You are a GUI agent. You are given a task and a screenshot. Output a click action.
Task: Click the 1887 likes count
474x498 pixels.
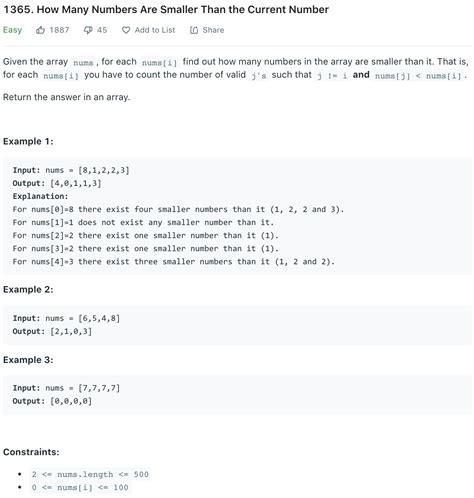point(59,30)
